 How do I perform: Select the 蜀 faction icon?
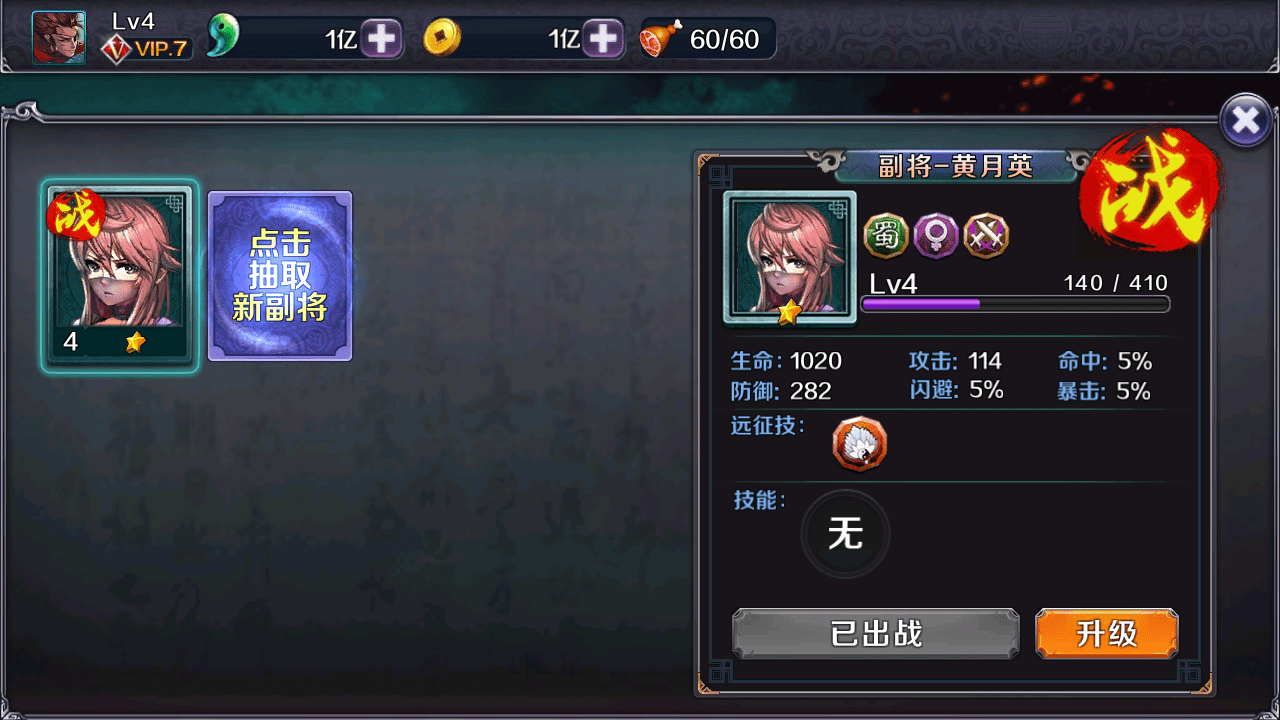(886, 236)
